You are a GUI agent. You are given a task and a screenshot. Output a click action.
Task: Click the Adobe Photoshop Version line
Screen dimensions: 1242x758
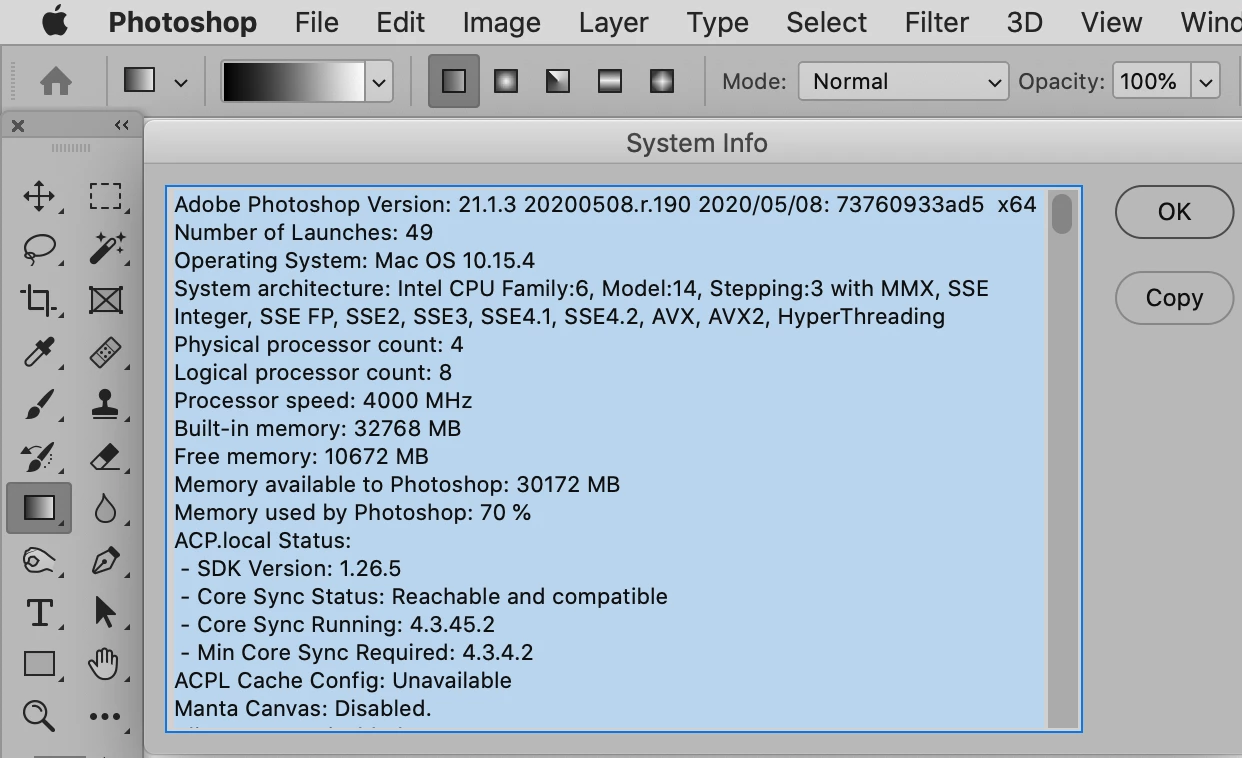coord(605,205)
